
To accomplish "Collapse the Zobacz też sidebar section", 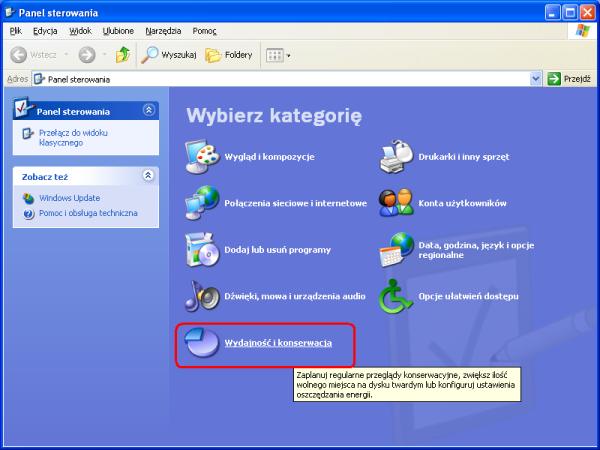I will 148,175.
